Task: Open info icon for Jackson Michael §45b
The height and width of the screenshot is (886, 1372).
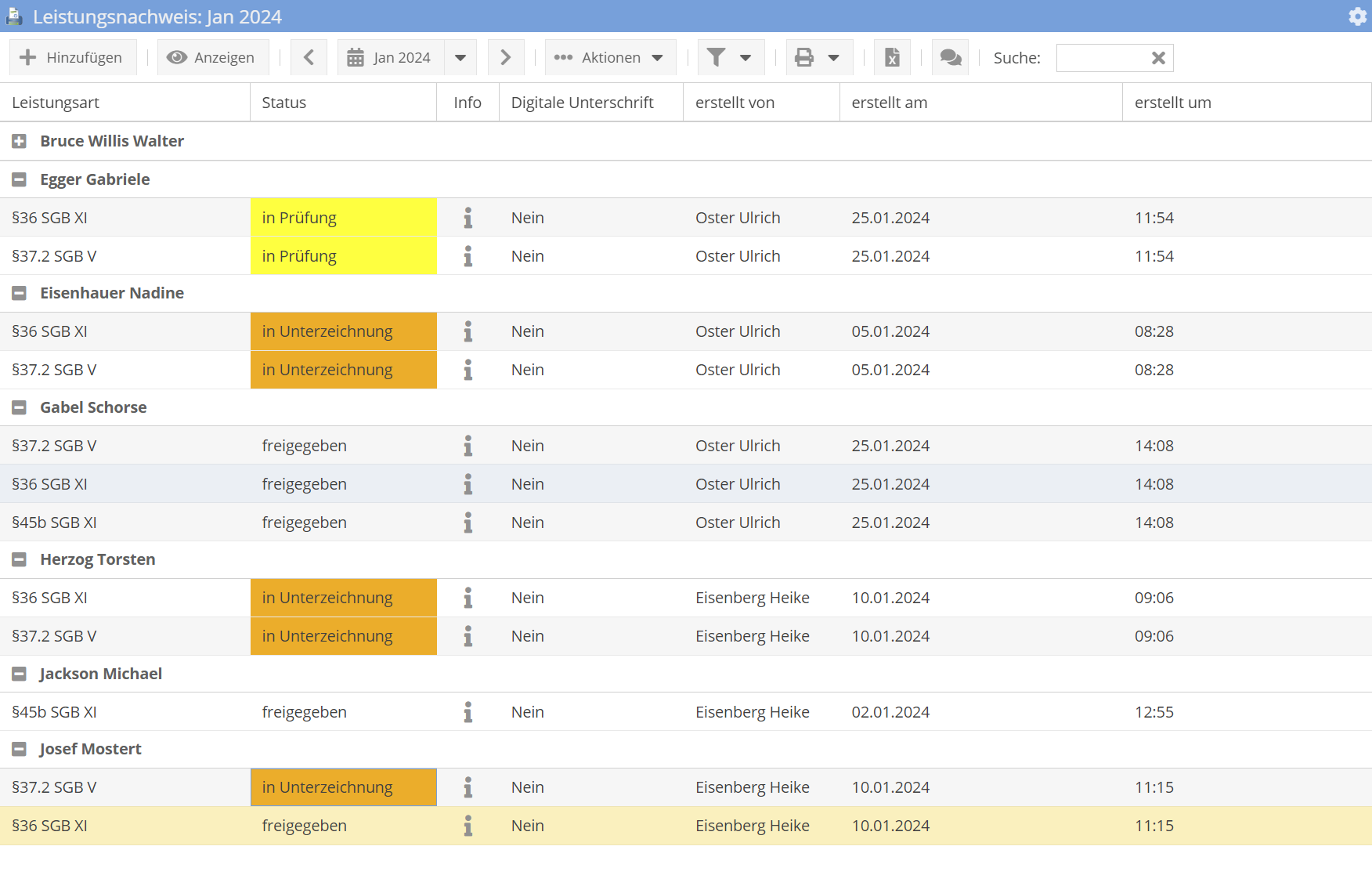Action: pyautogui.click(x=468, y=712)
